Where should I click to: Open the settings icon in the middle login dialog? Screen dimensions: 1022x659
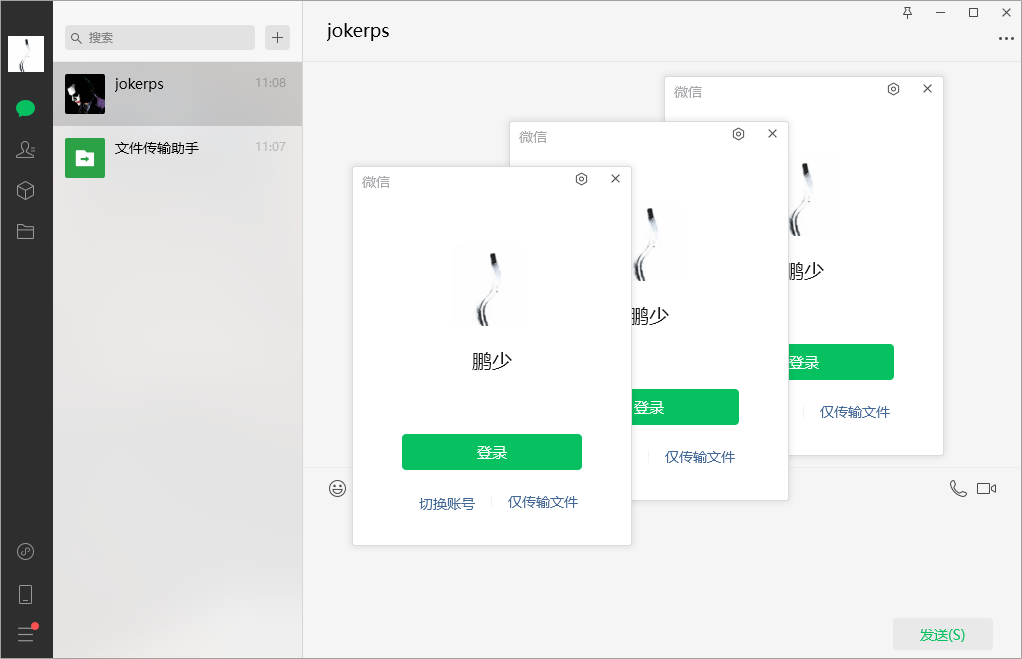click(x=738, y=134)
